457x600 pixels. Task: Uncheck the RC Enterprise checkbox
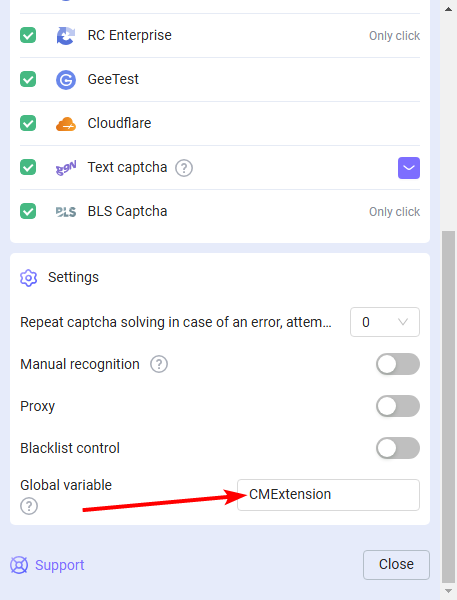[x=28, y=35]
